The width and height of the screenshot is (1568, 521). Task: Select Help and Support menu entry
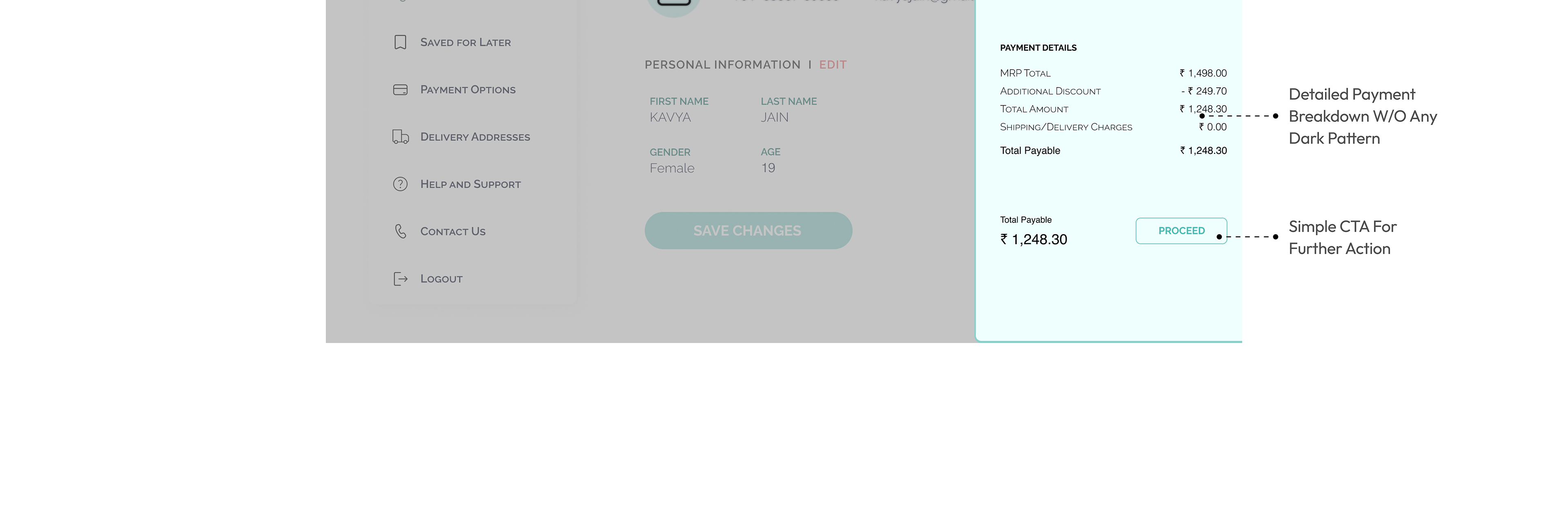(x=470, y=185)
